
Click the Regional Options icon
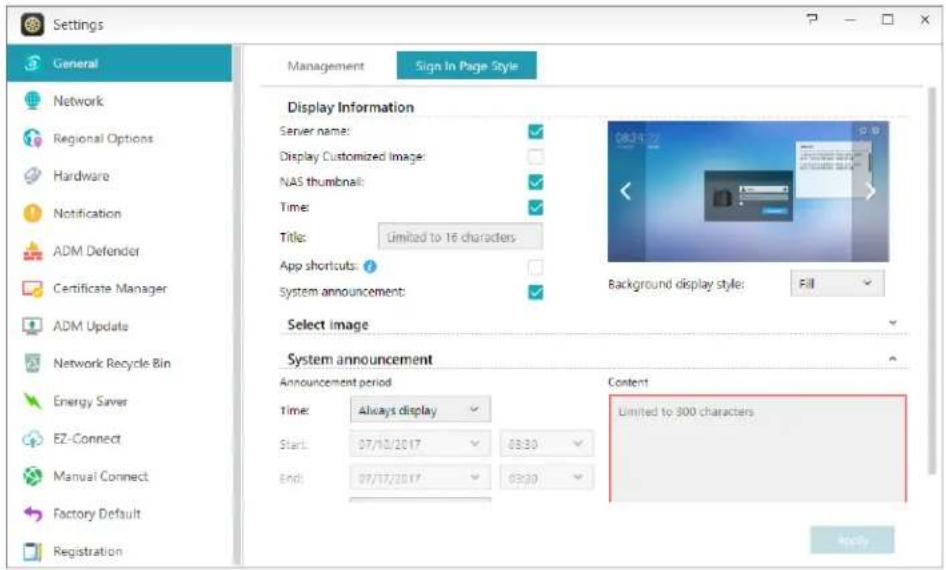(33, 138)
